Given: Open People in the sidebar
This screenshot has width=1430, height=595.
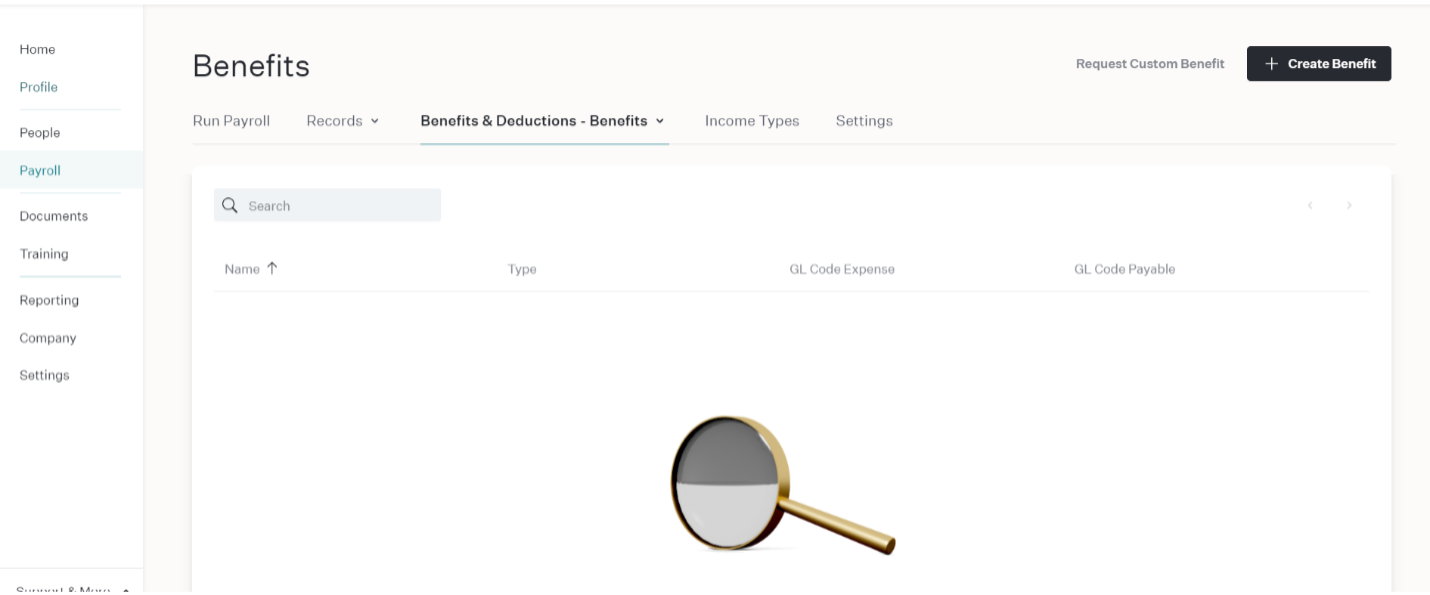Looking at the screenshot, I should pyautogui.click(x=40, y=132).
